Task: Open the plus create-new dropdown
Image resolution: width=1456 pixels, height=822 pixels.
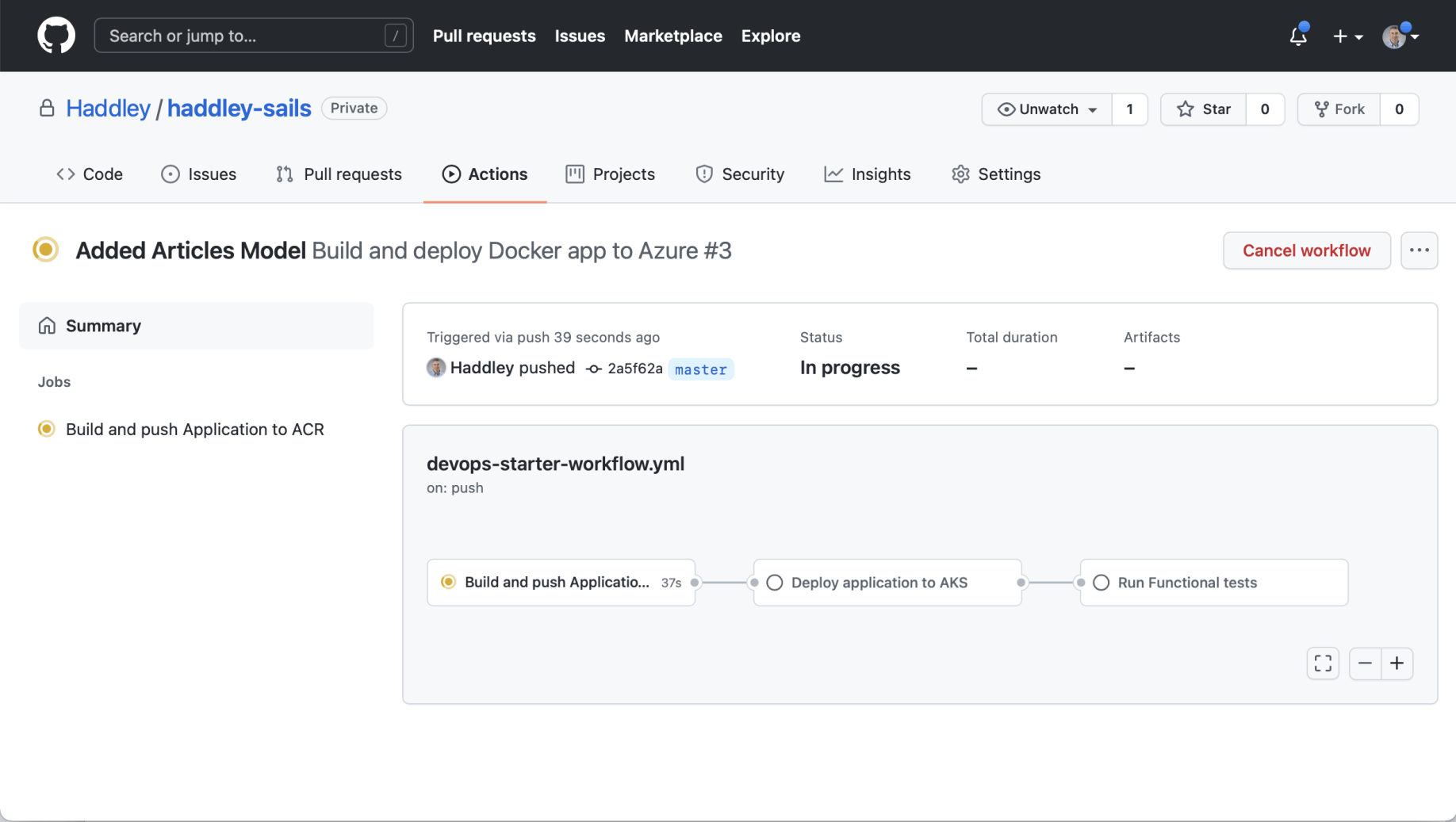Action: click(1347, 36)
